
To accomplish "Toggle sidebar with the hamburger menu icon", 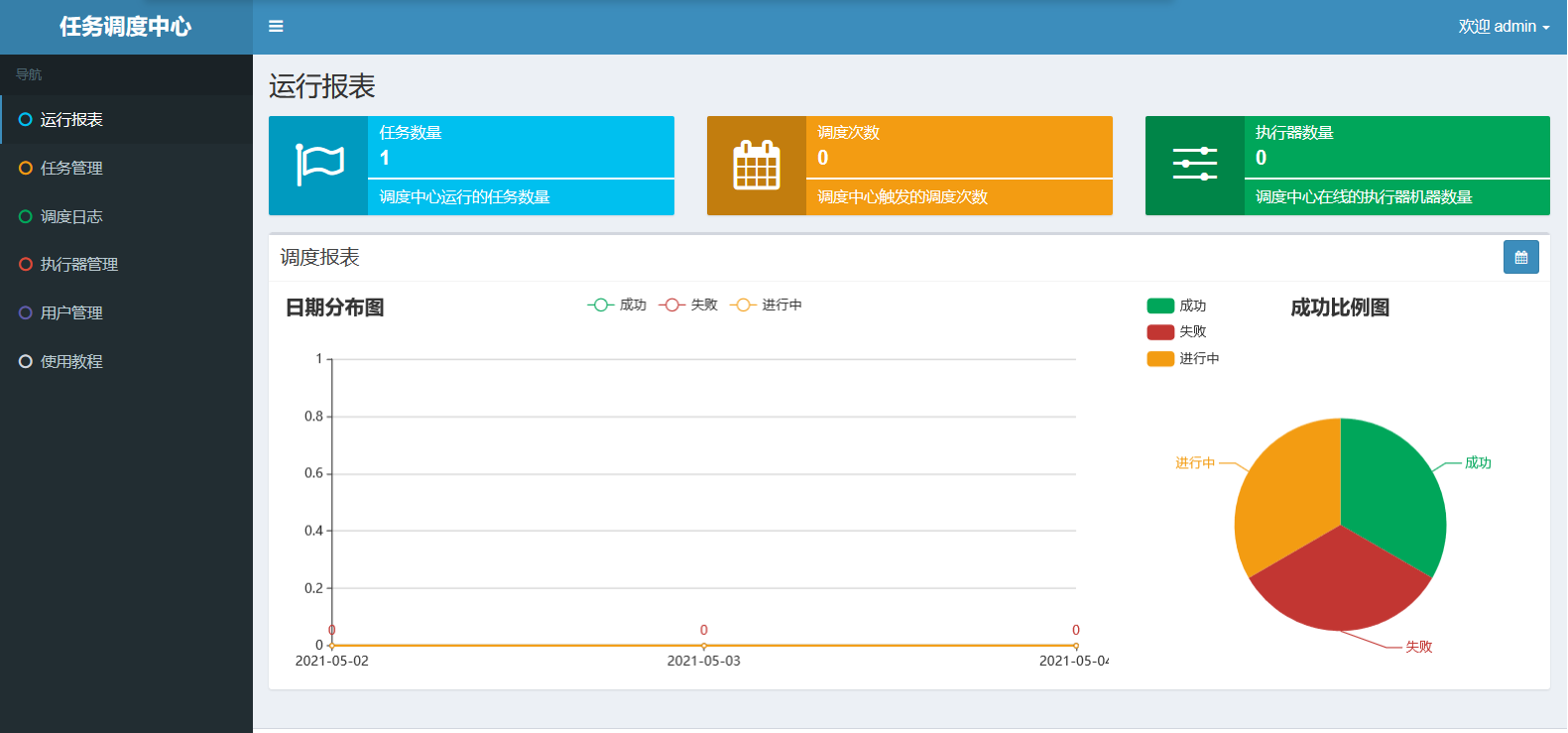I will pyautogui.click(x=276, y=27).
